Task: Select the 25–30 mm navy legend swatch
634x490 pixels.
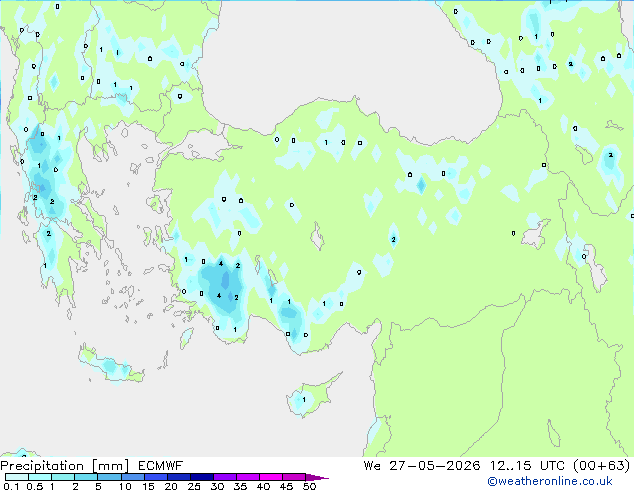Action: [201, 477]
